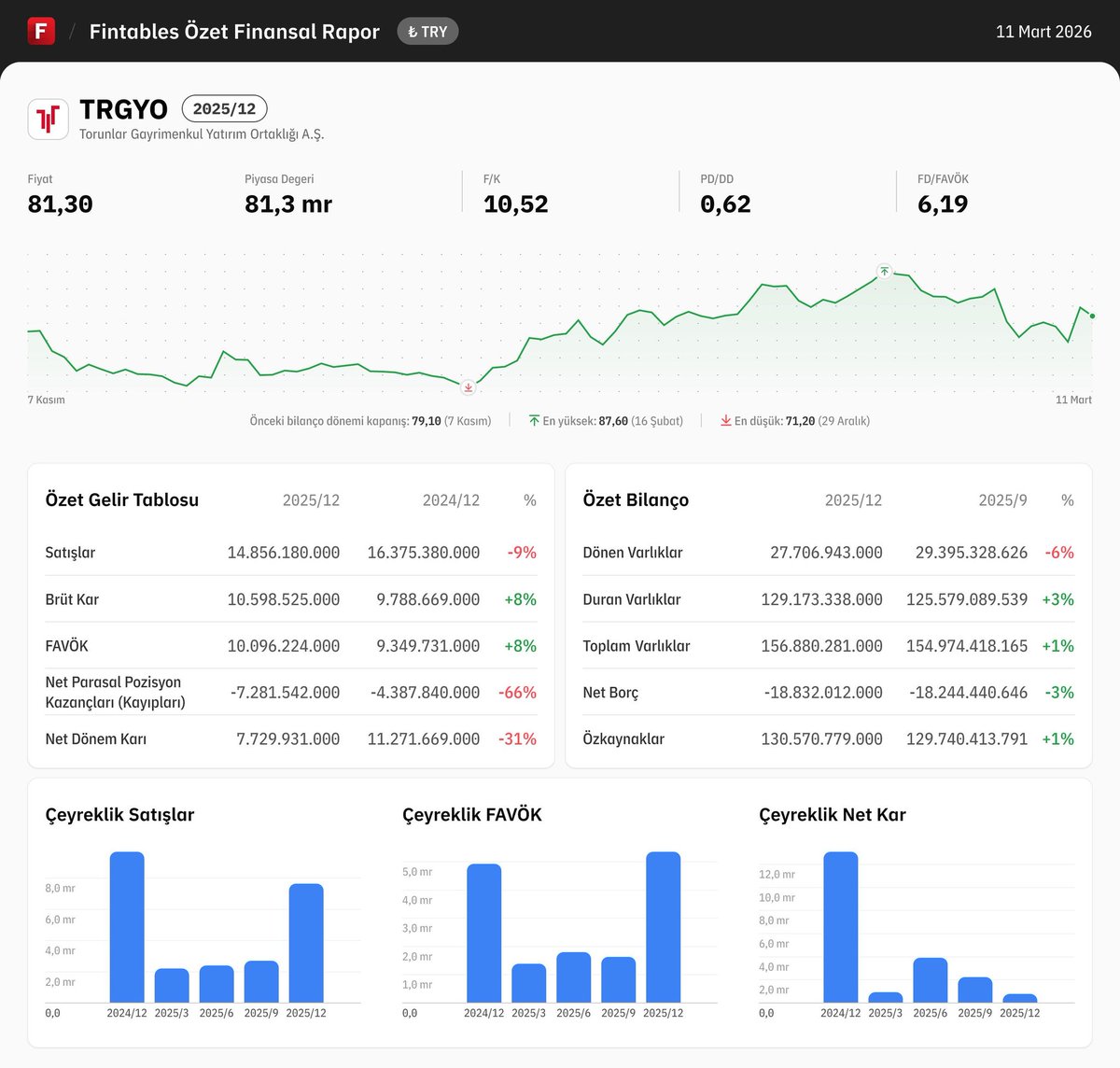Click the lowest price marker on chart

469,386
